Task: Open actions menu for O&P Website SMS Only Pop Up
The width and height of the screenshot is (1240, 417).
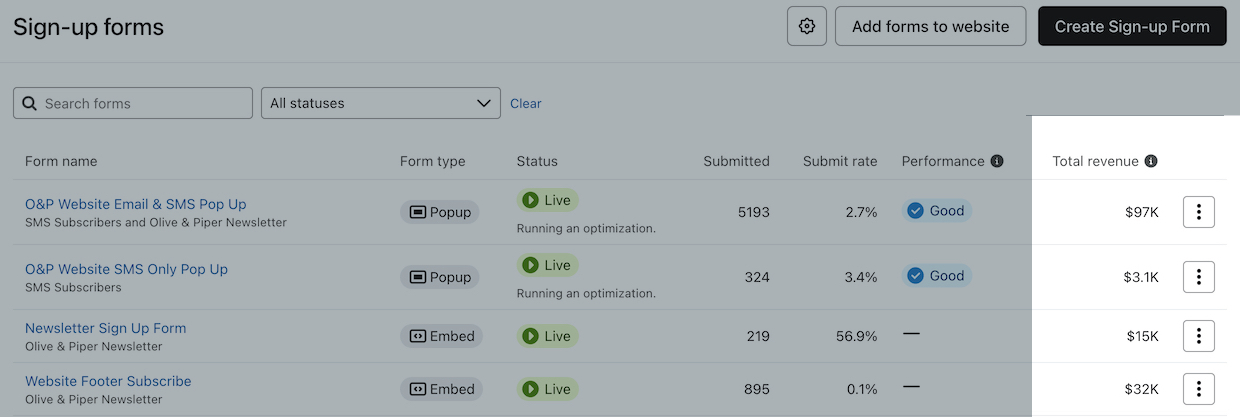Action: click(x=1198, y=277)
